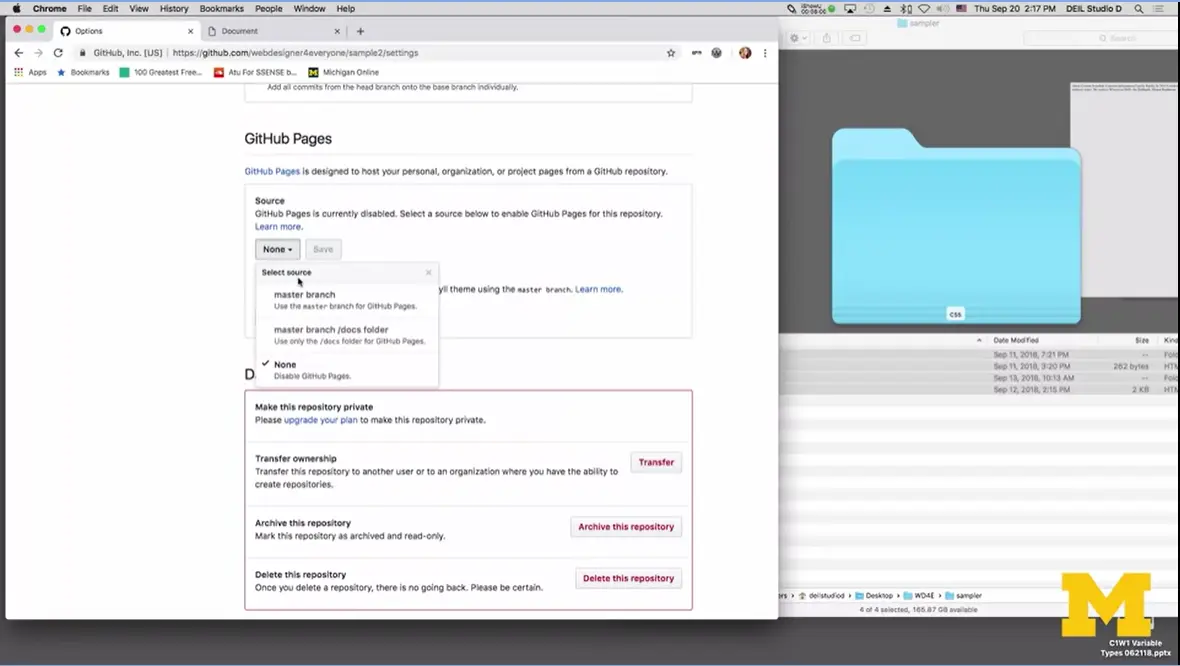Open the Chrome three-dot menu

(765, 52)
